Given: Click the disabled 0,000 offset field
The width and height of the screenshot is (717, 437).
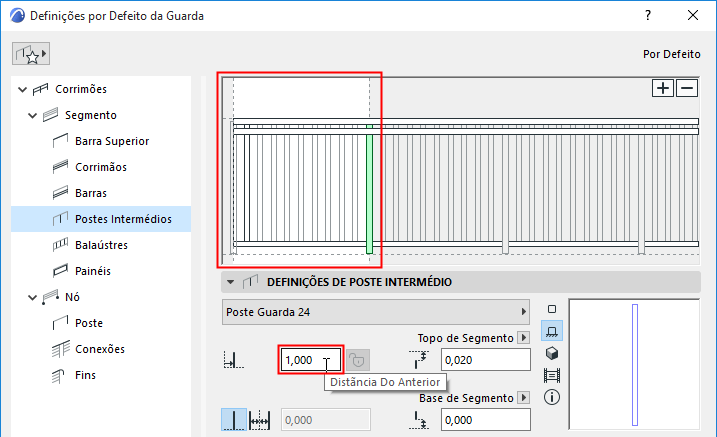Looking at the screenshot, I should 326,420.
